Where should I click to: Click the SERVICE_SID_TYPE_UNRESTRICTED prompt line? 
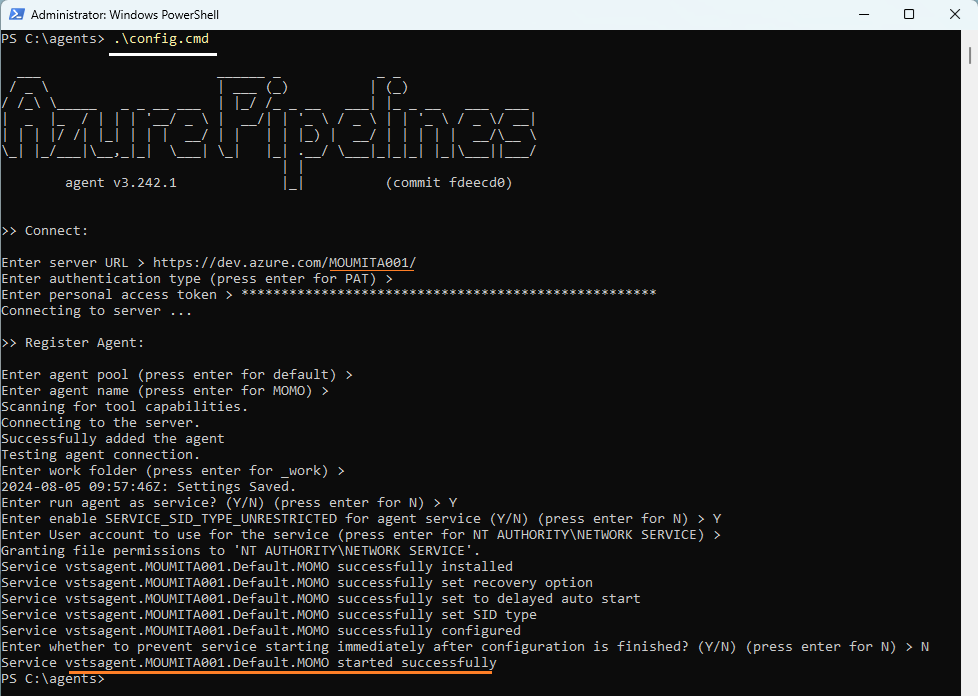(361, 519)
